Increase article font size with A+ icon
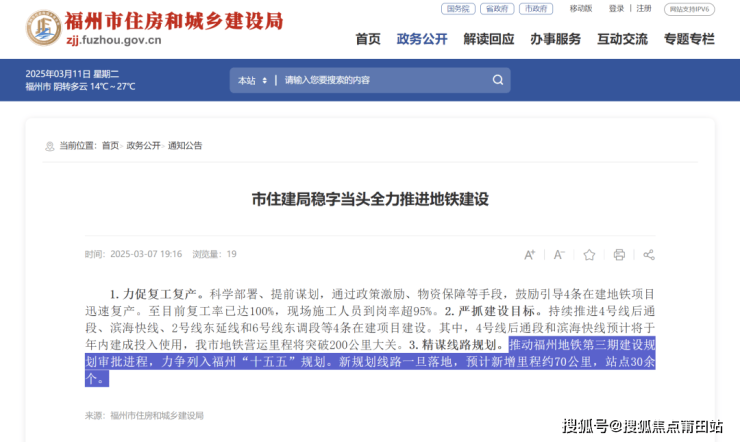 (530, 254)
